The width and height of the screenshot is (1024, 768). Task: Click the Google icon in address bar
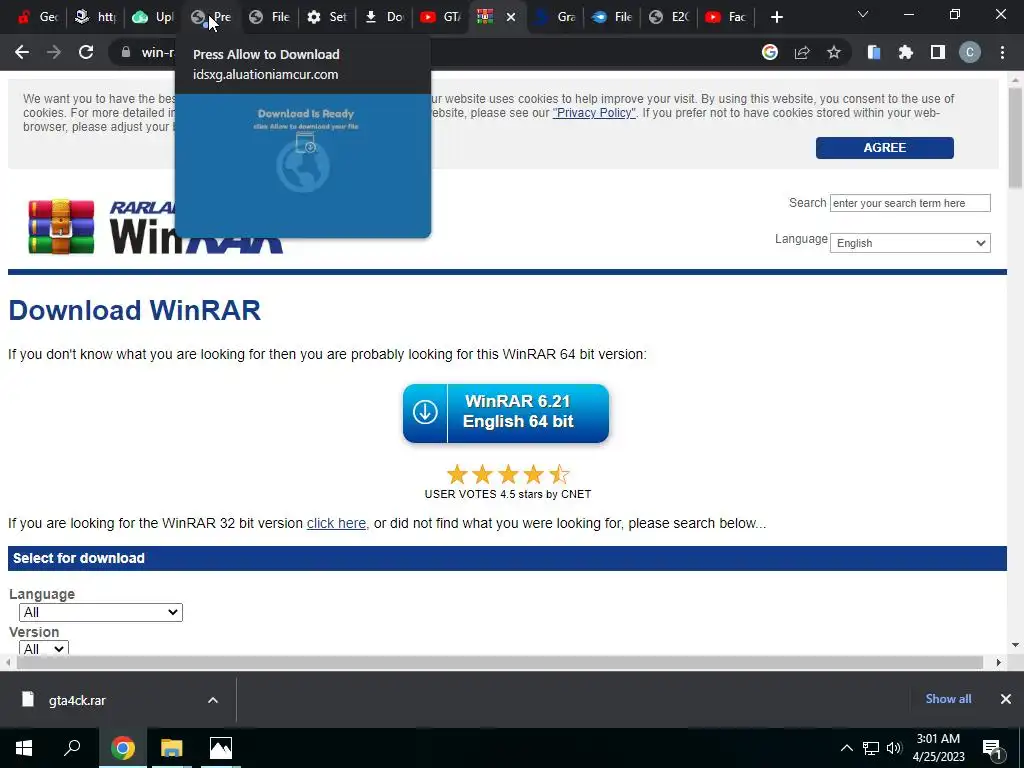pos(770,52)
